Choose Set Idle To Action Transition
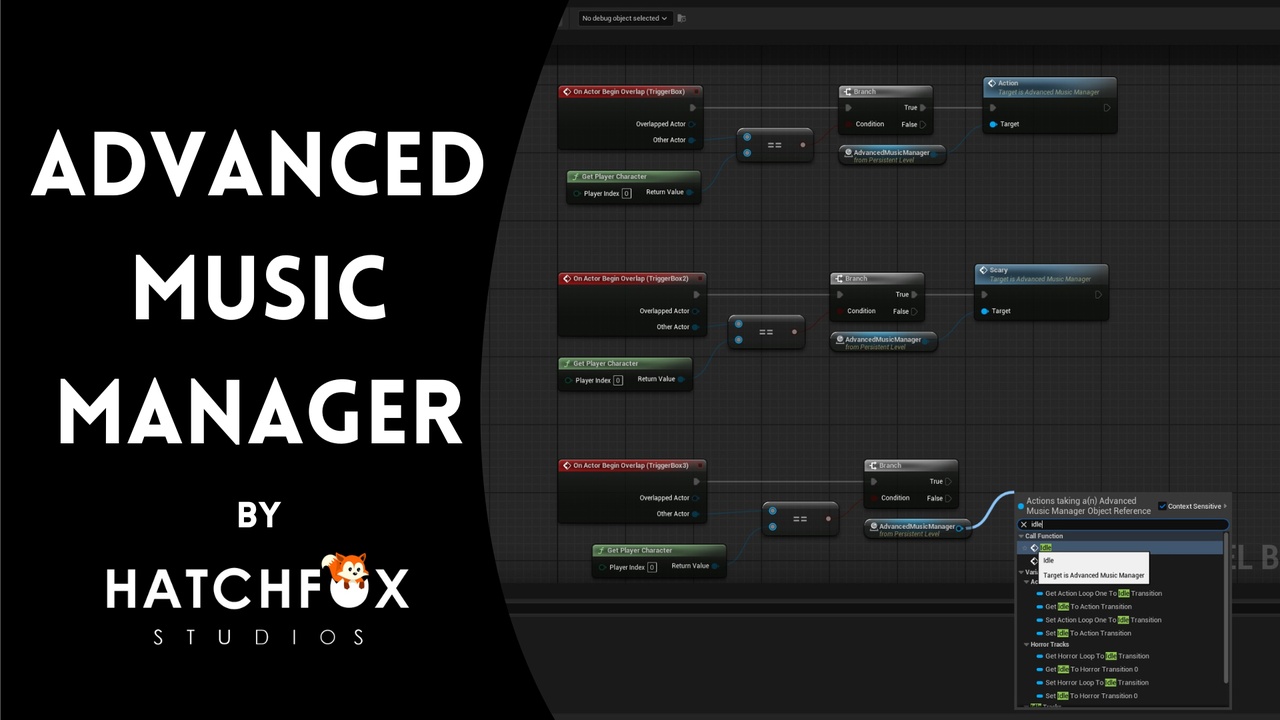Image resolution: width=1280 pixels, height=720 pixels. click(x=1088, y=633)
